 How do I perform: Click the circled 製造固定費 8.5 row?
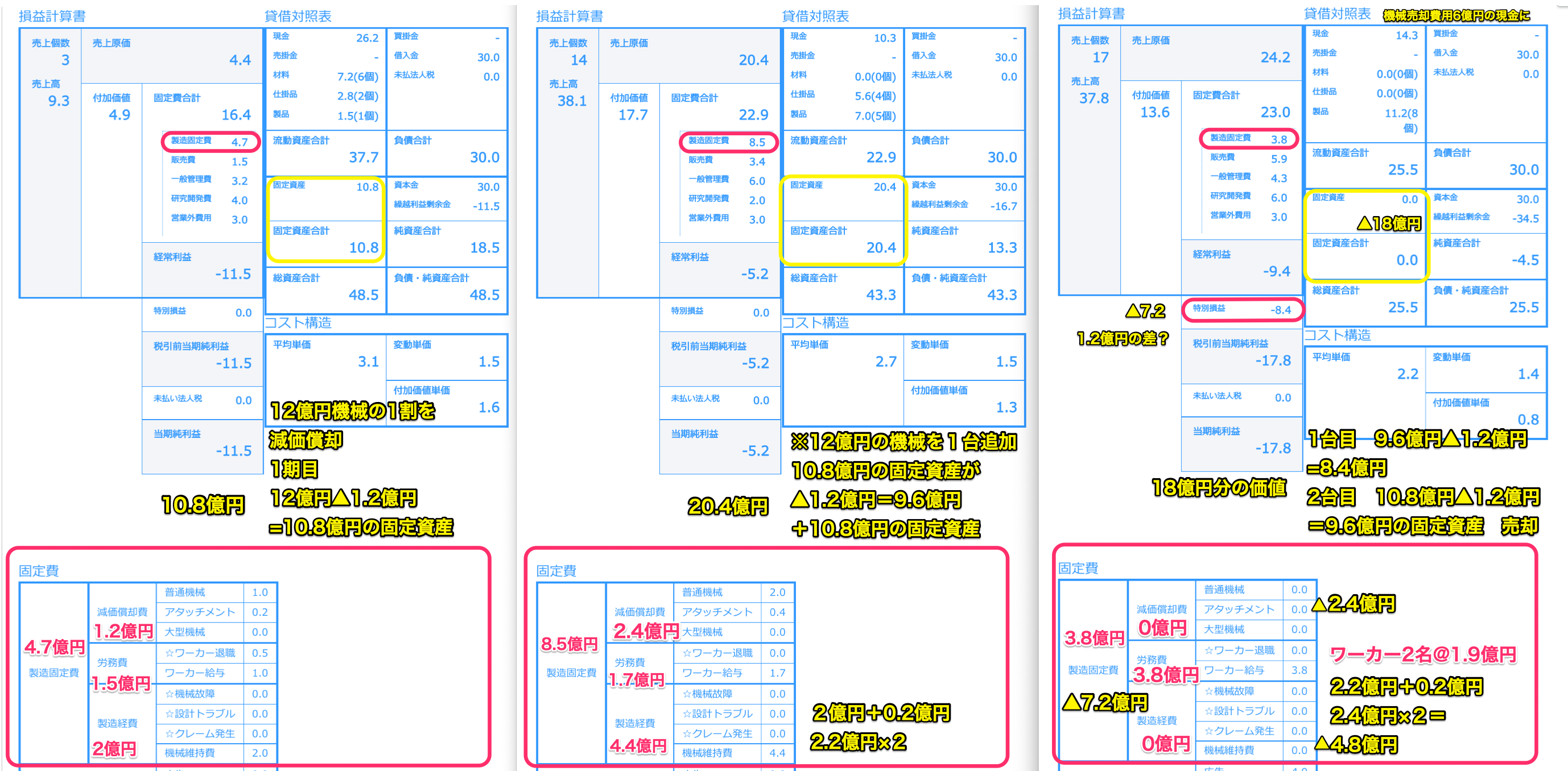728,141
